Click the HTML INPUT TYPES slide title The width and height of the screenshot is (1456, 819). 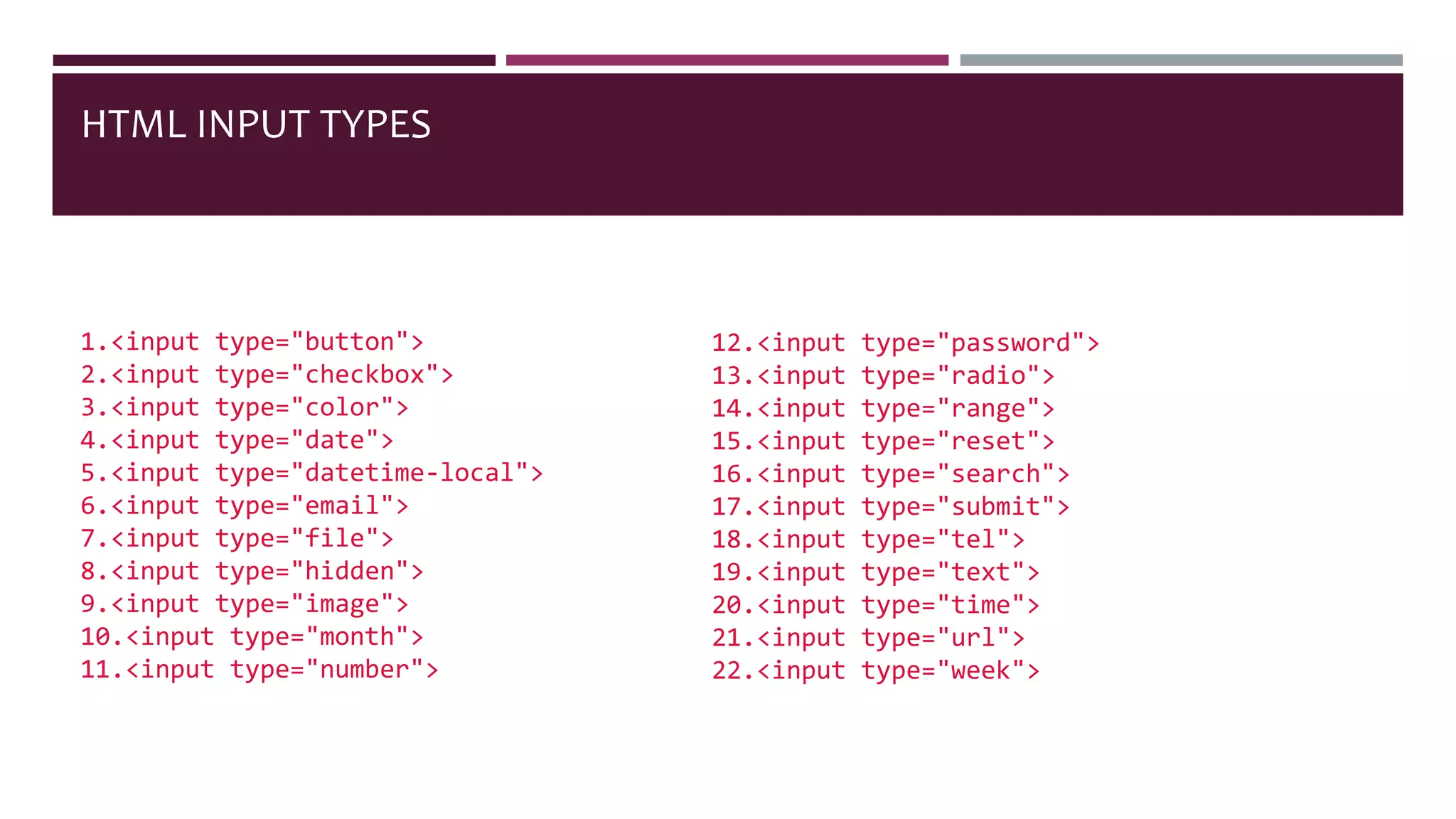click(x=256, y=124)
